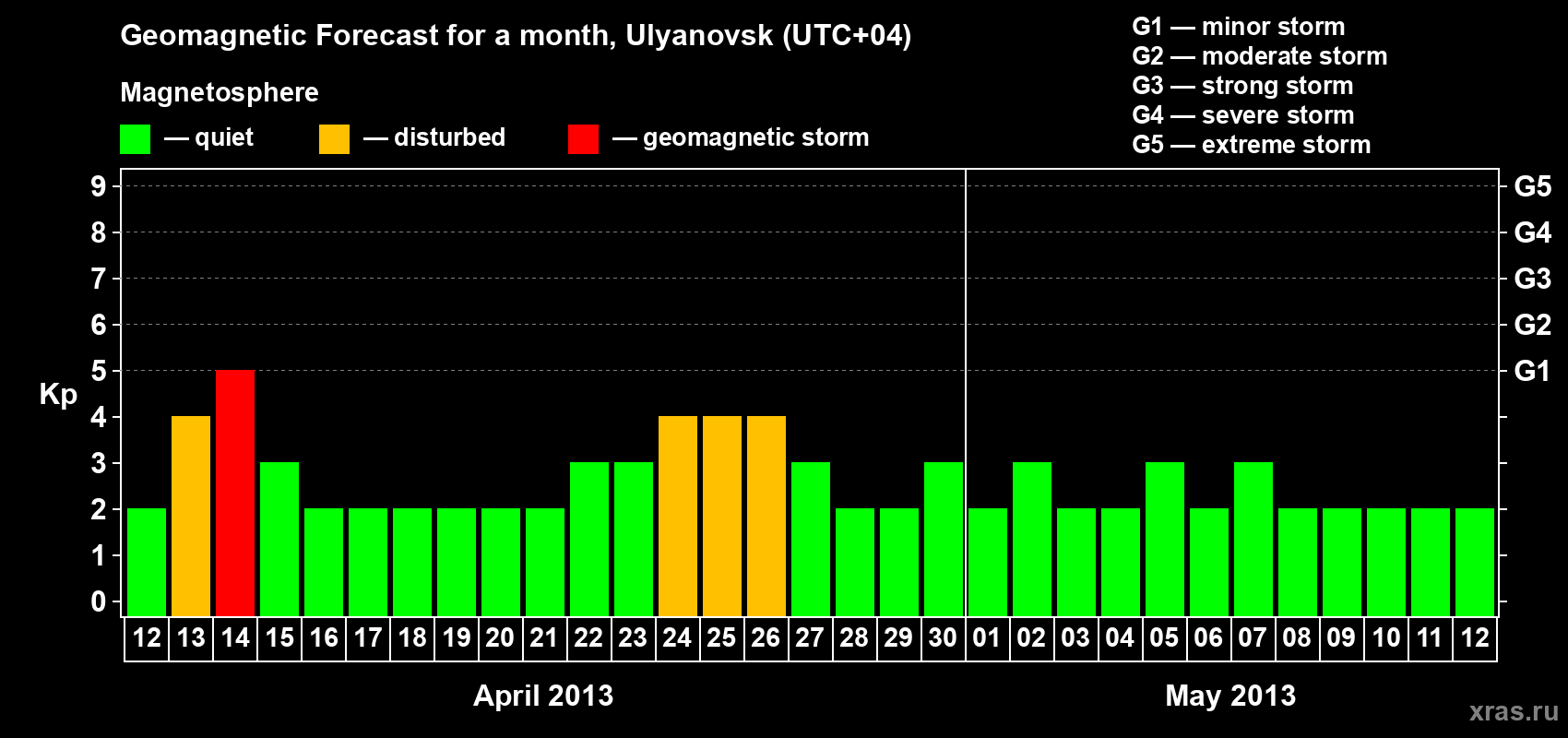1568x738 pixels.
Task: Click the Kp axis title
Action: pos(58,395)
